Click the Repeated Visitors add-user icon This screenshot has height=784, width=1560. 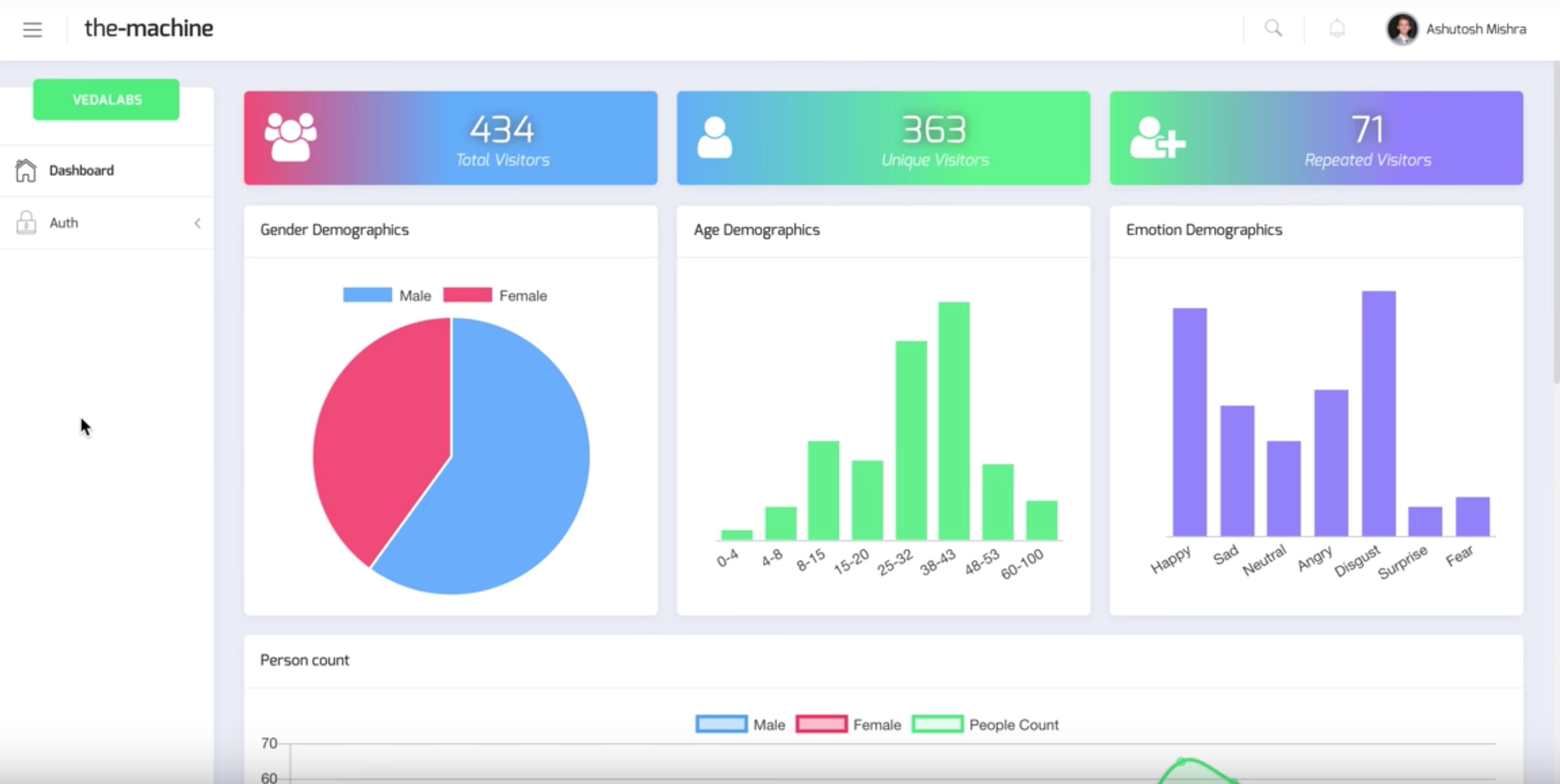click(1157, 138)
